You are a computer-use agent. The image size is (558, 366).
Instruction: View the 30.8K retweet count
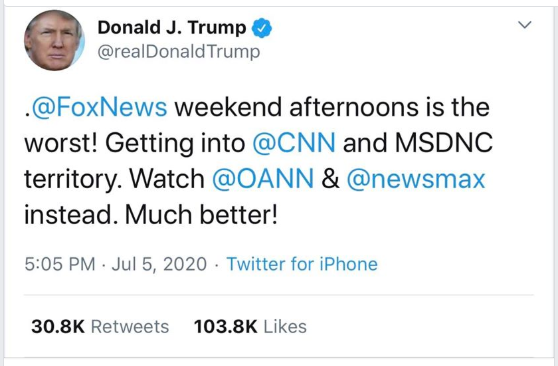point(58,326)
